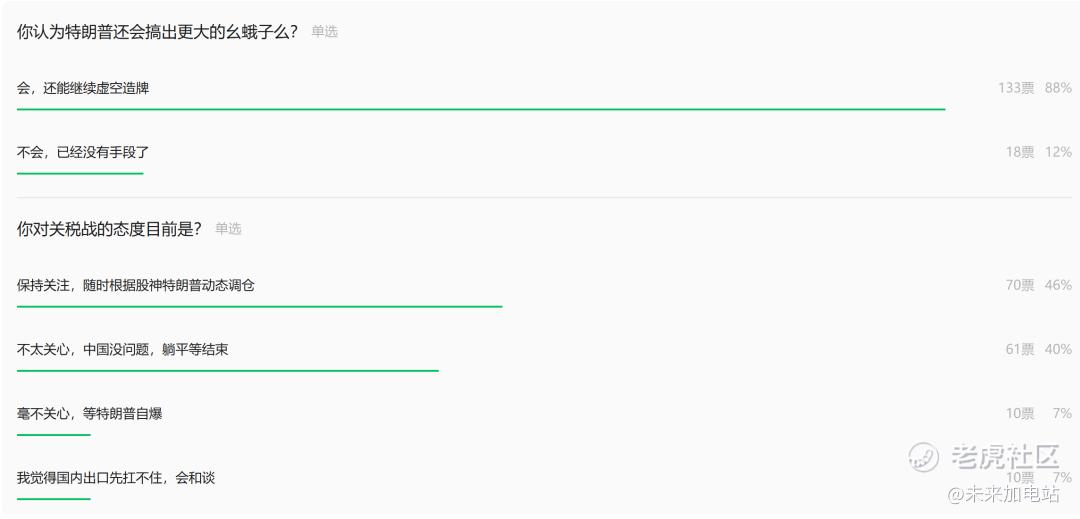Open the @未来加电站 author watermark link
The height and width of the screenshot is (519, 1080).
click(1004, 494)
